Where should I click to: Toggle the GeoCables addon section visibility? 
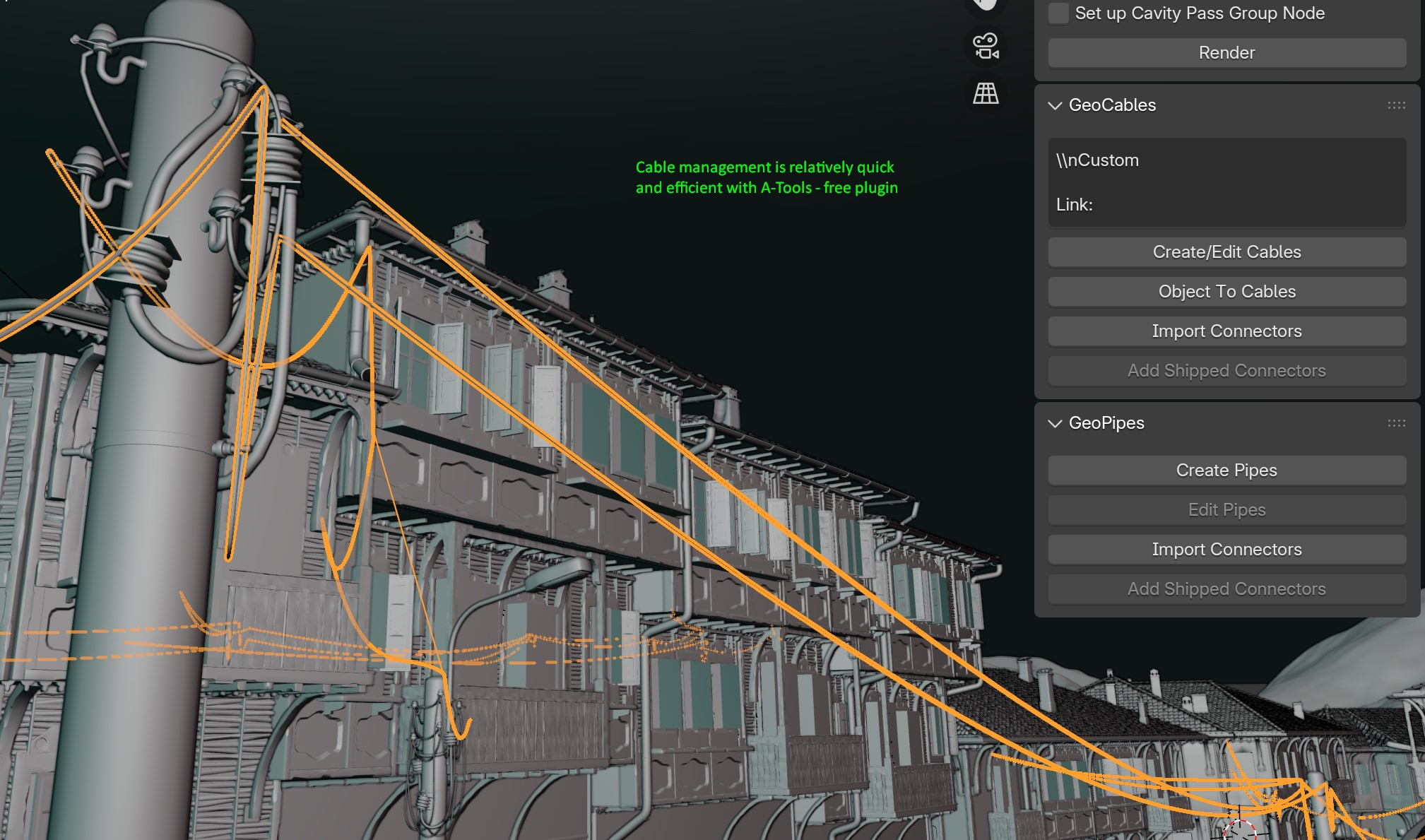point(1055,105)
